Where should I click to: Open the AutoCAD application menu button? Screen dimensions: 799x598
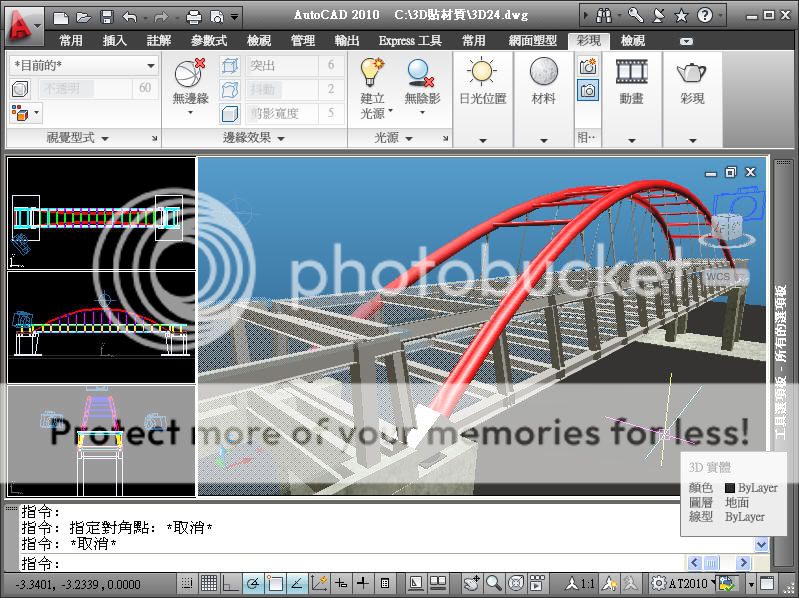[22, 26]
